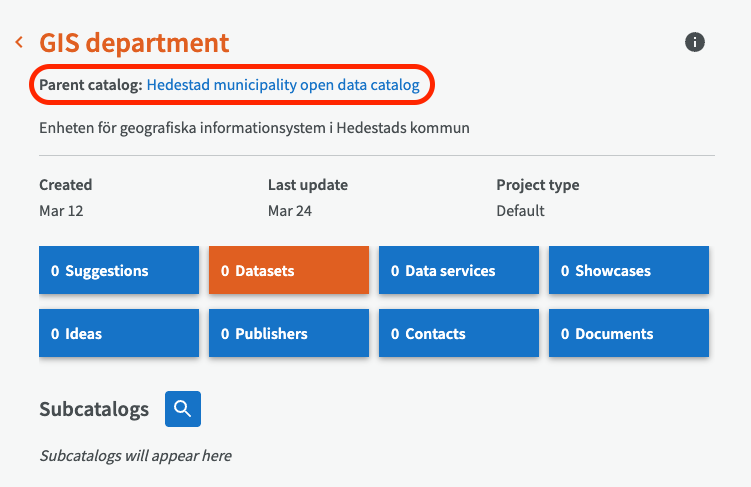
Task: Click the 'Parent catalog:' label
Action: (x=91, y=85)
